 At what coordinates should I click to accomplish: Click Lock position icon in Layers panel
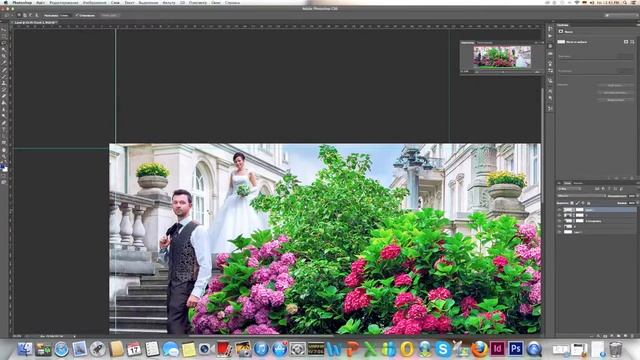pyautogui.click(x=582, y=203)
